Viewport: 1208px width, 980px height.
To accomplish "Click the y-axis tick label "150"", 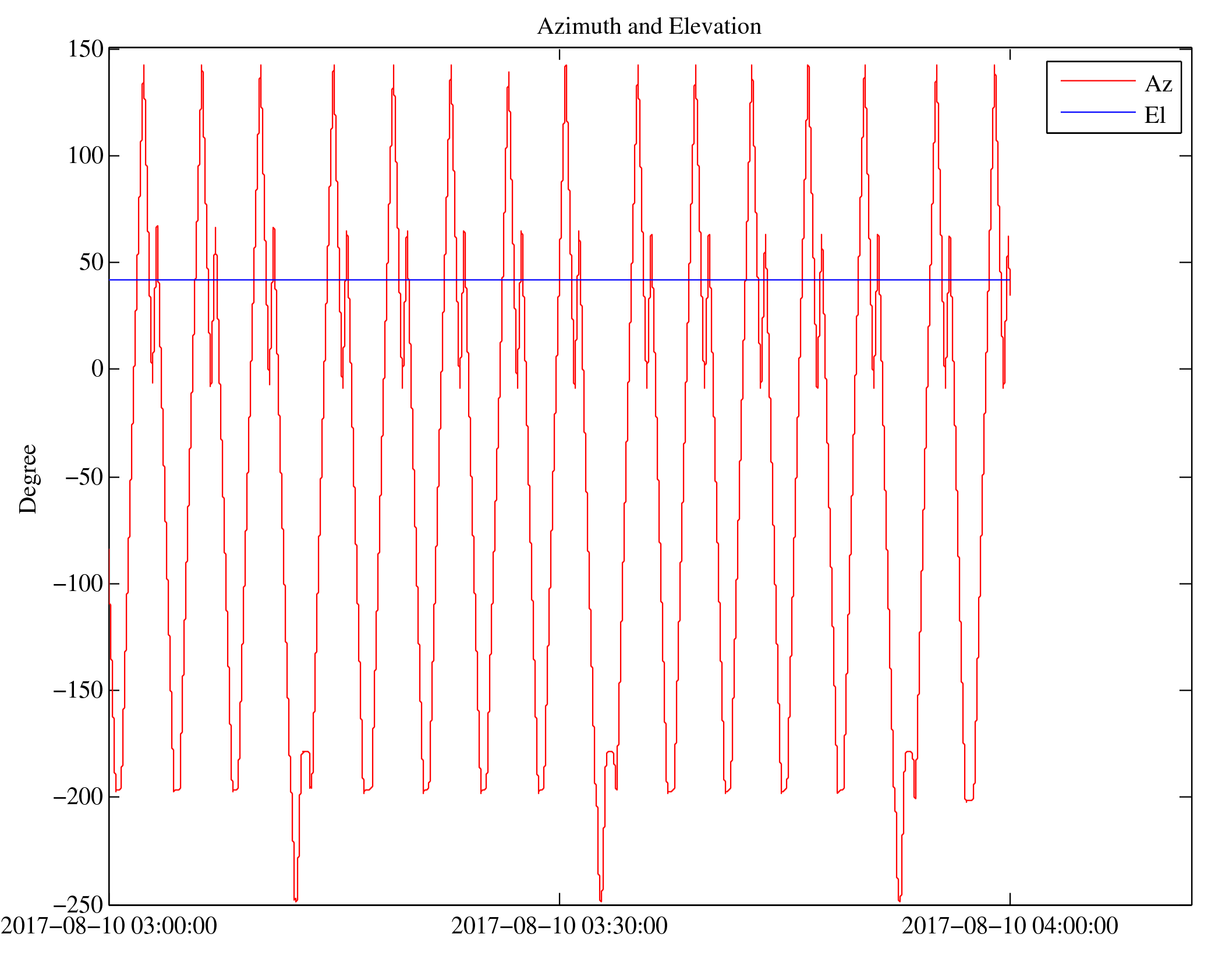I will [x=86, y=49].
